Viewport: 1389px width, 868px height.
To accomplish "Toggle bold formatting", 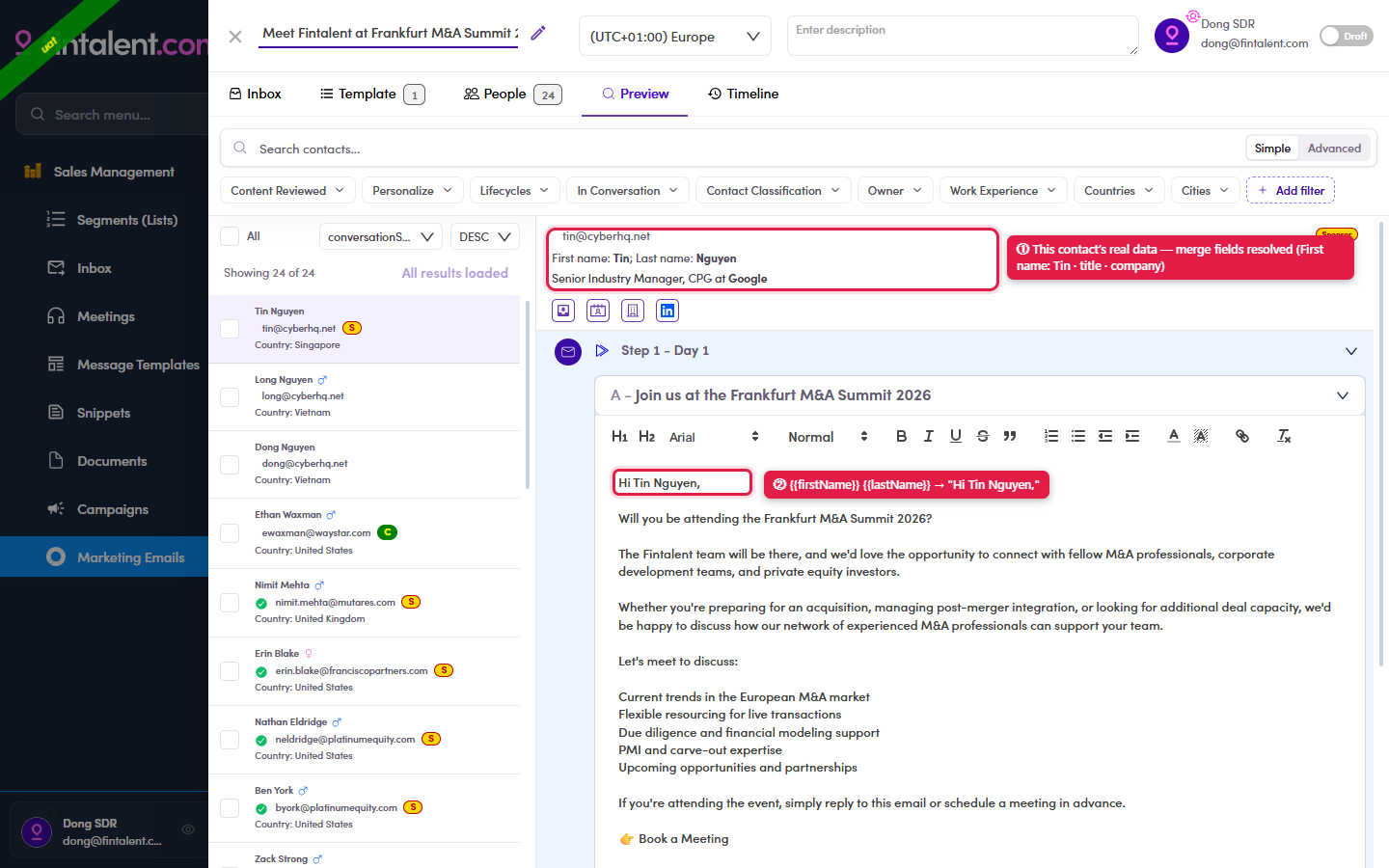I will 901,436.
